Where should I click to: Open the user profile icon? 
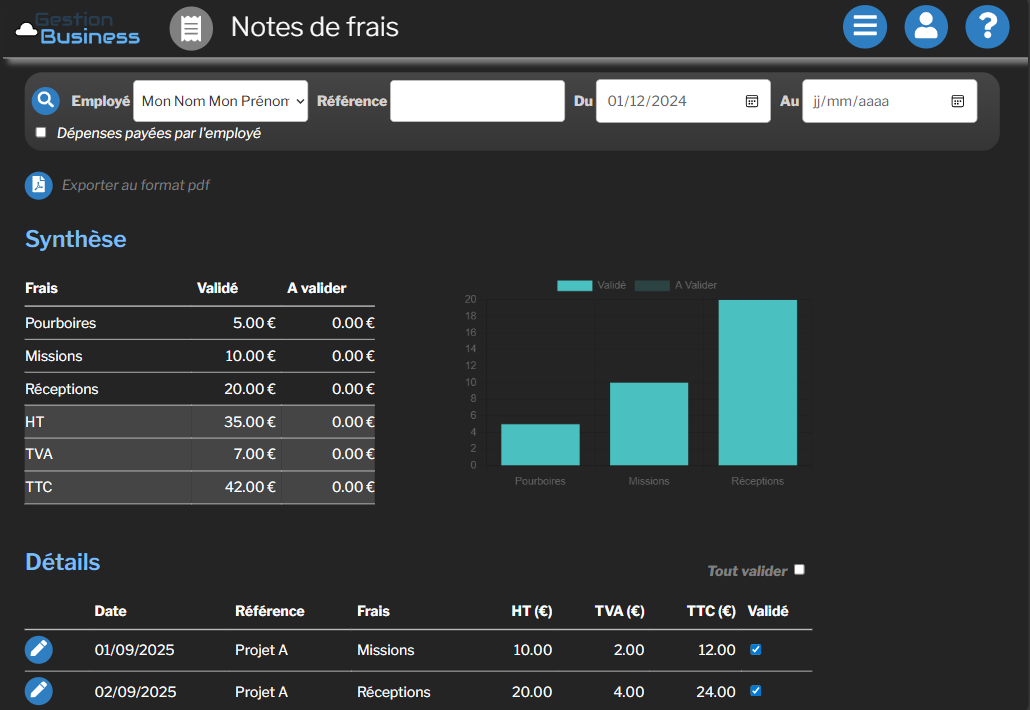point(926,27)
